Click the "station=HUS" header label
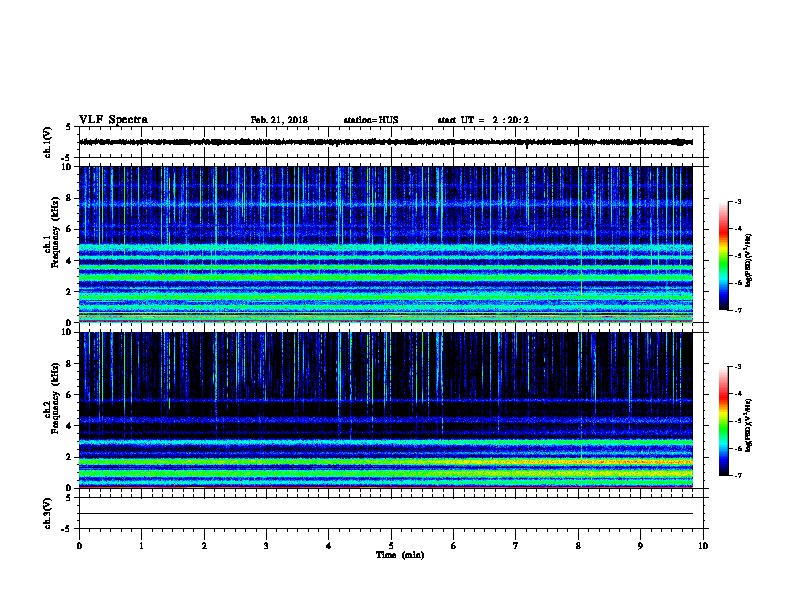 (x=371, y=120)
